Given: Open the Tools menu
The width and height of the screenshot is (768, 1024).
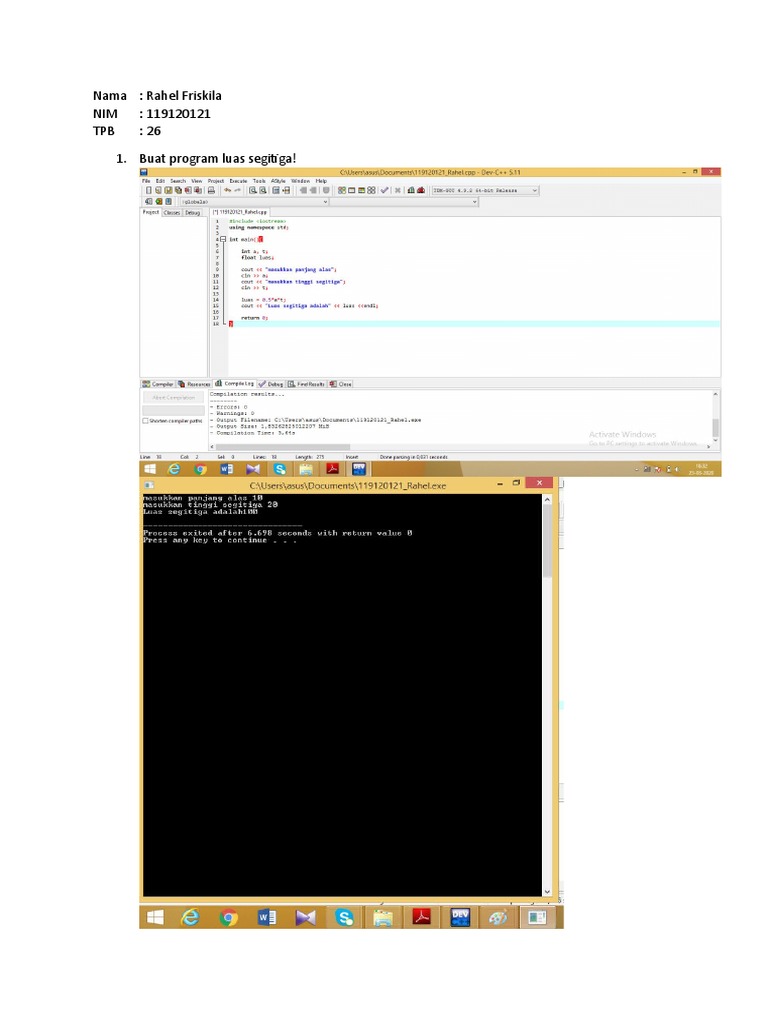Looking at the screenshot, I should tap(259, 181).
